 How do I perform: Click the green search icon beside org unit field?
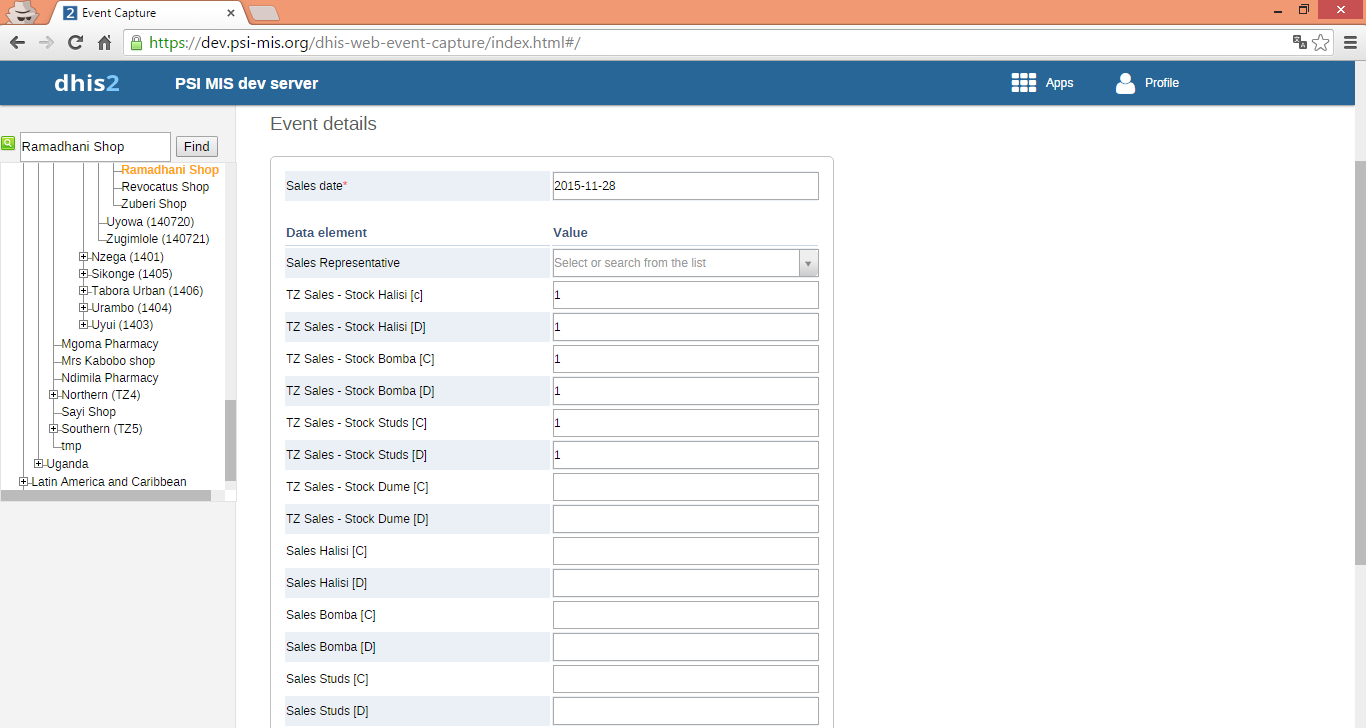point(8,143)
